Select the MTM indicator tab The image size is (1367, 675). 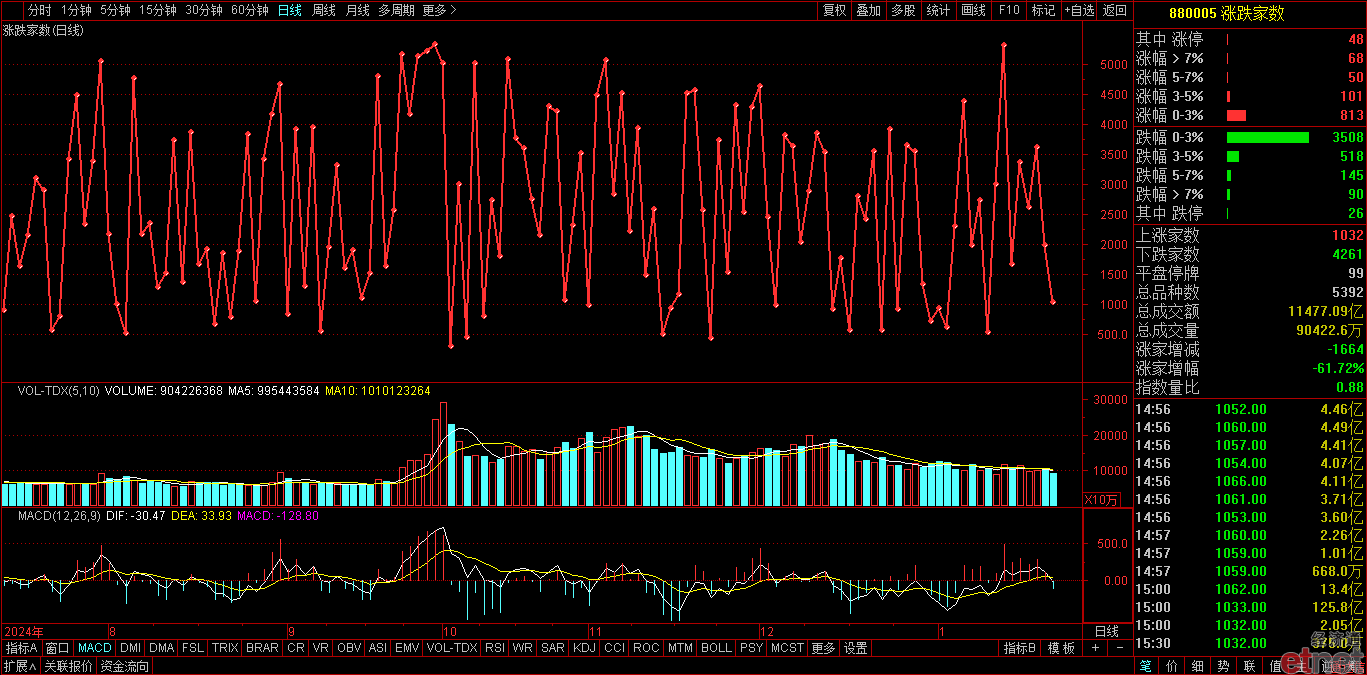tap(680, 648)
